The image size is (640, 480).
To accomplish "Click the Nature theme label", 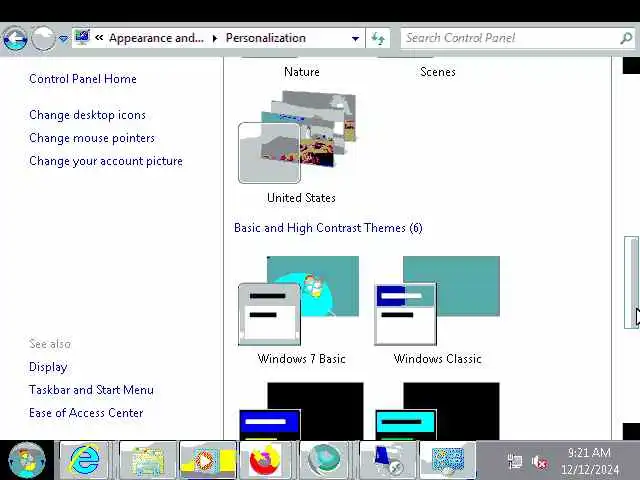I will 302,72.
